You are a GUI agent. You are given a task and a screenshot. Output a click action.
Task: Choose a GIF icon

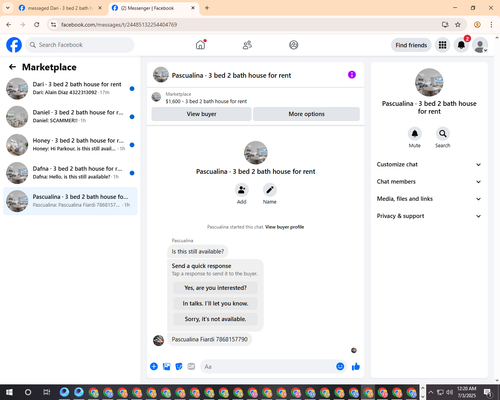click(x=191, y=367)
